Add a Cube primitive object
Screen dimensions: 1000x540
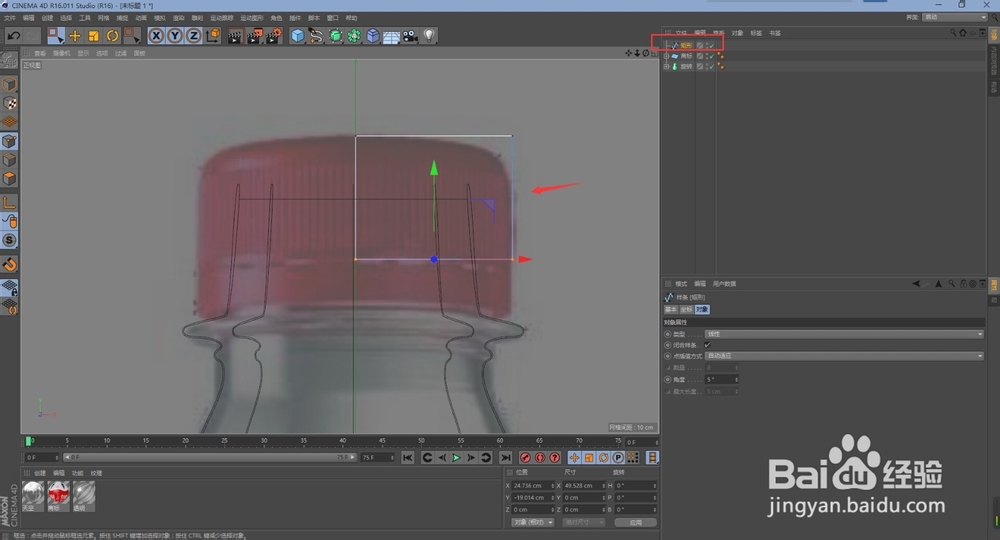(297, 36)
